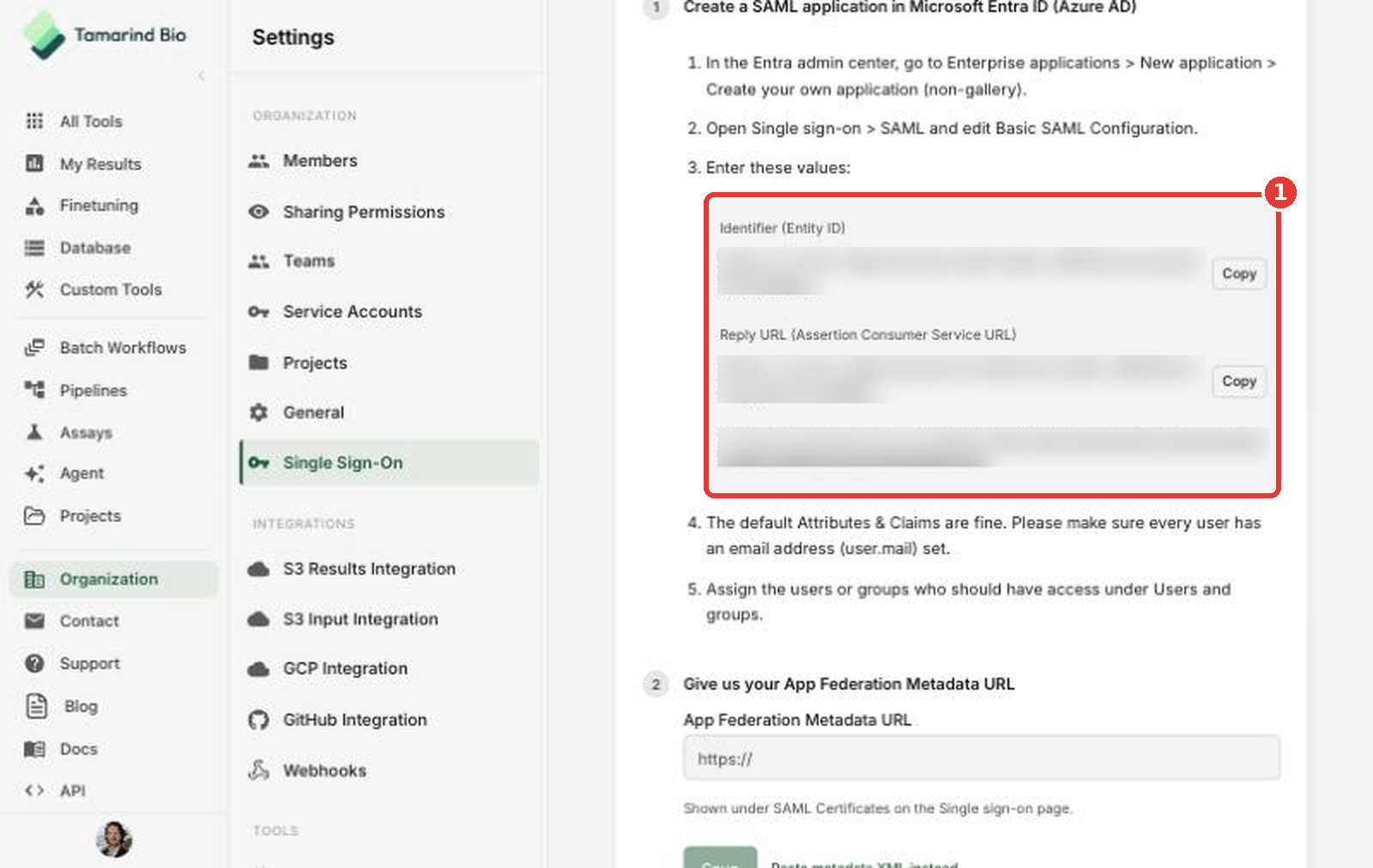Open Sharing Permissions settings

[364, 212]
